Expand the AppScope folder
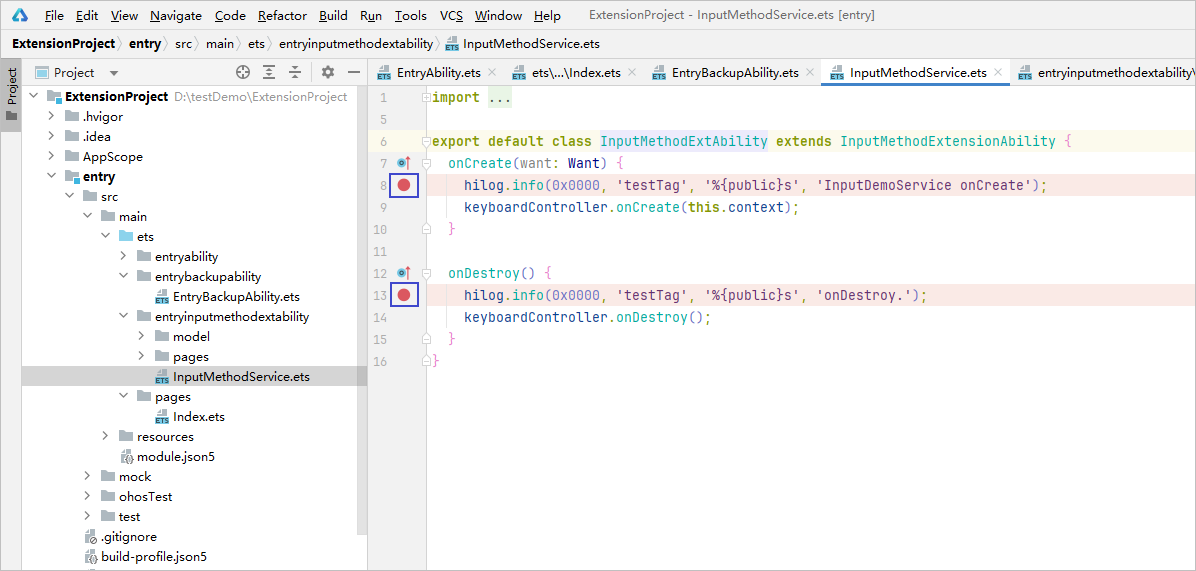1196x571 pixels. pos(52,157)
